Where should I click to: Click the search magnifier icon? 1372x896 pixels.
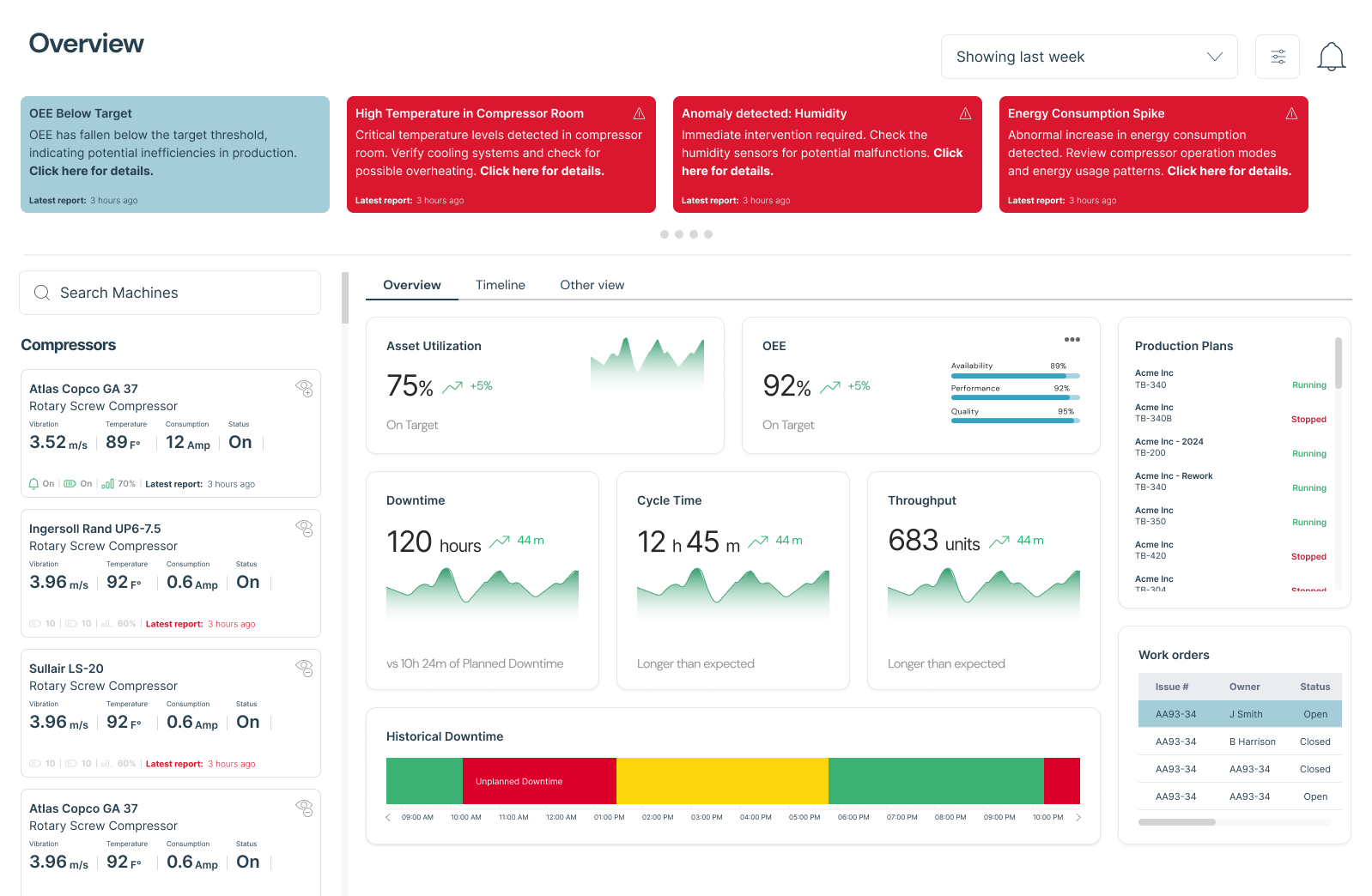pos(41,293)
